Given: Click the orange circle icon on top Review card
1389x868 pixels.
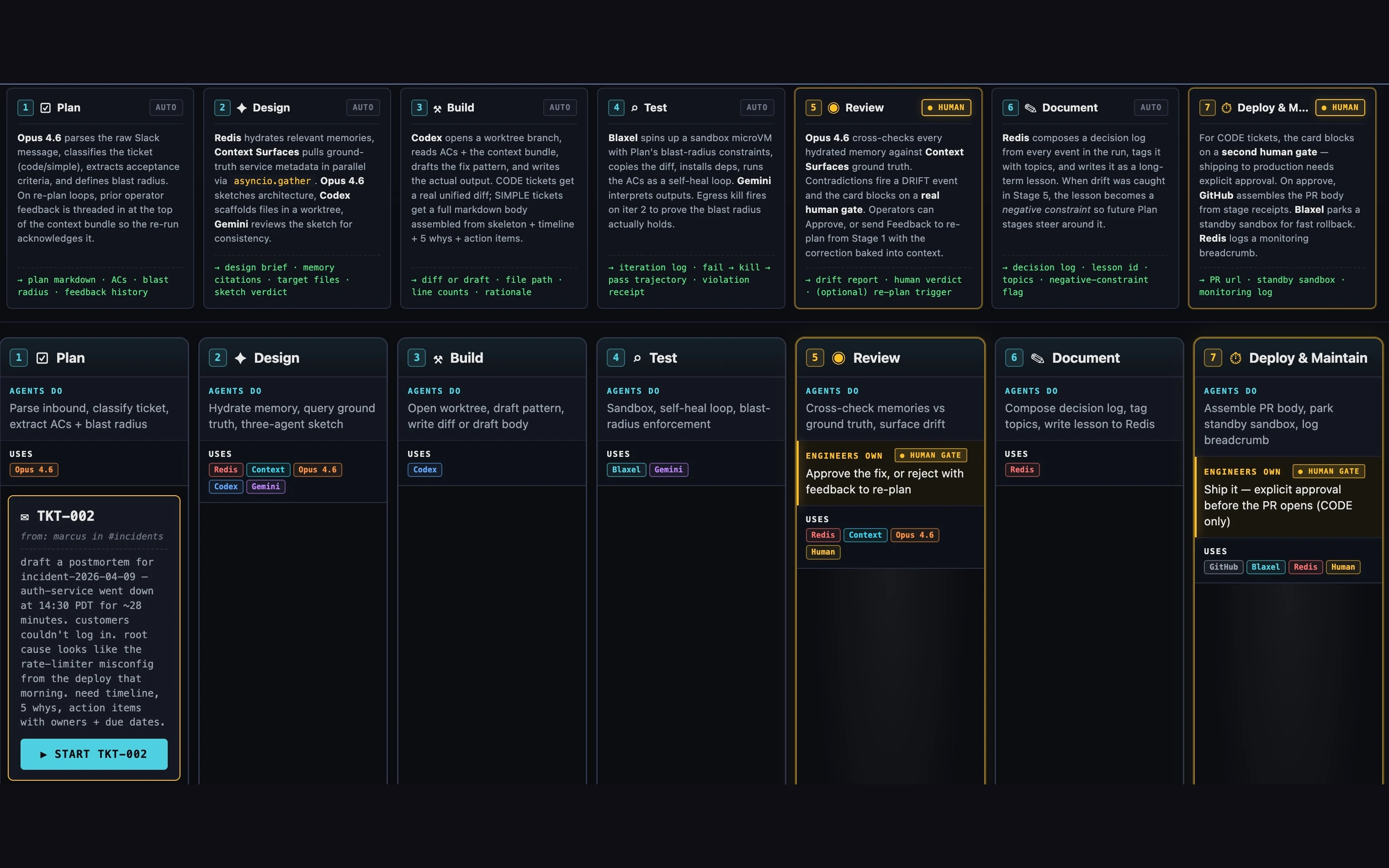Looking at the screenshot, I should (x=833, y=108).
